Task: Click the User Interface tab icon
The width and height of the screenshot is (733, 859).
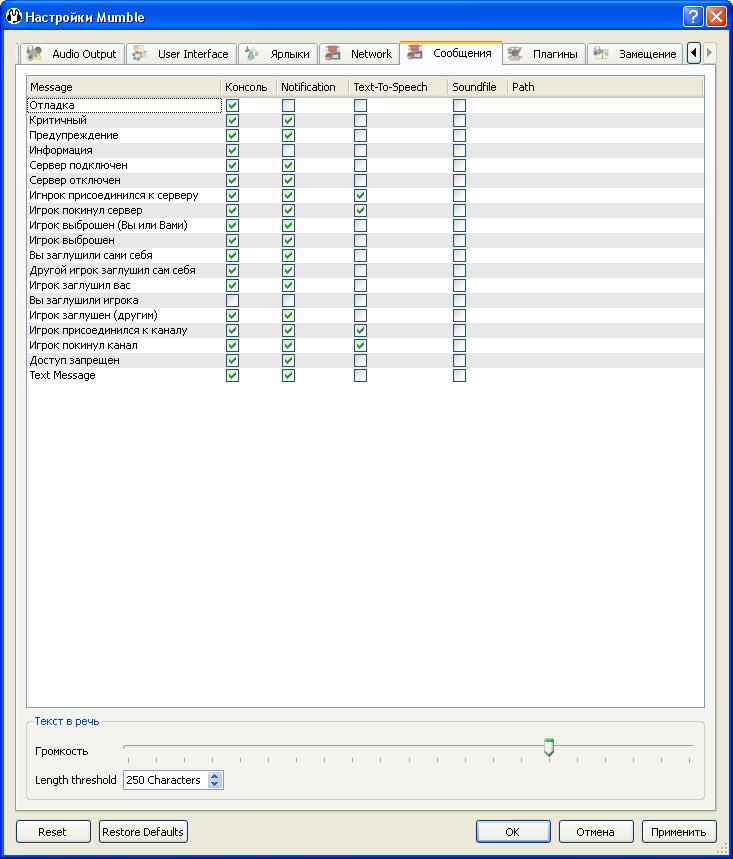Action: (x=140, y=53)
